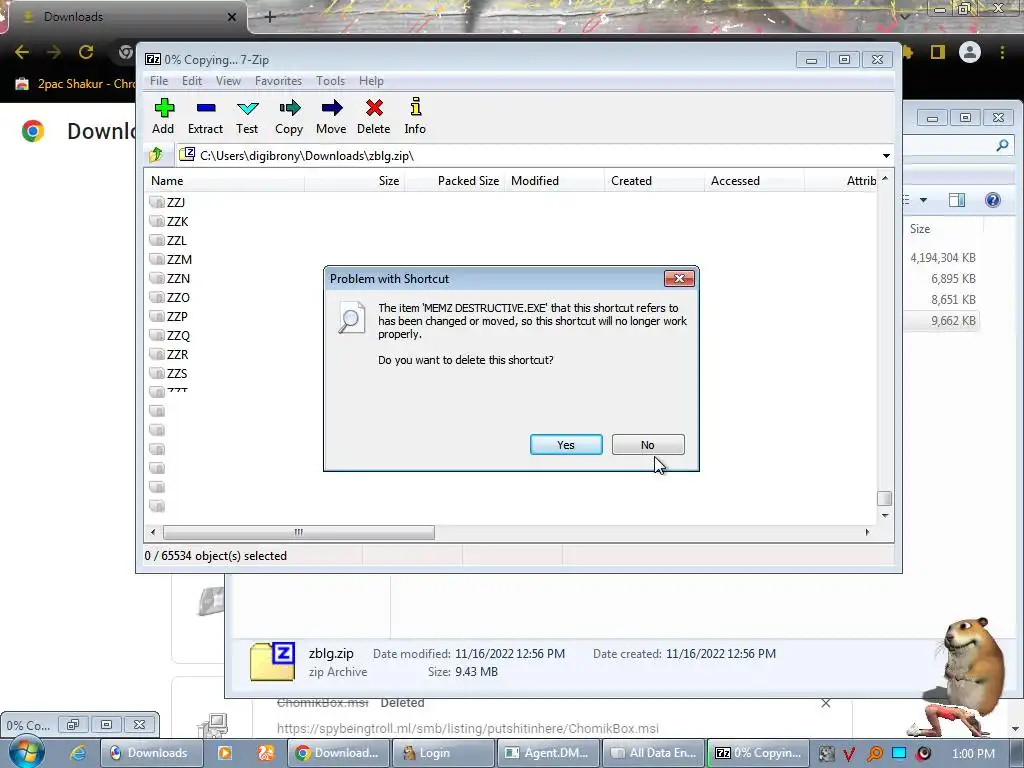Dismiss the ChomikBox.msi download entry
The height and width of the screenshot is (768, 1024).
tap(826, 703)
